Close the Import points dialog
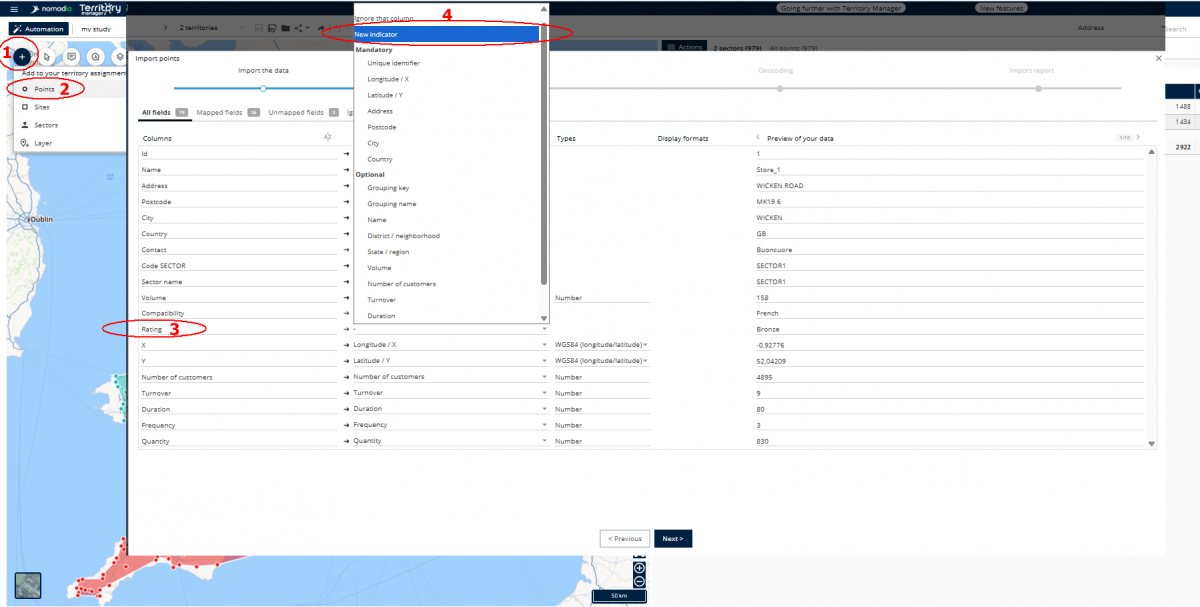Viewport: 1200px width, 607px height. tap(1159, 59)
